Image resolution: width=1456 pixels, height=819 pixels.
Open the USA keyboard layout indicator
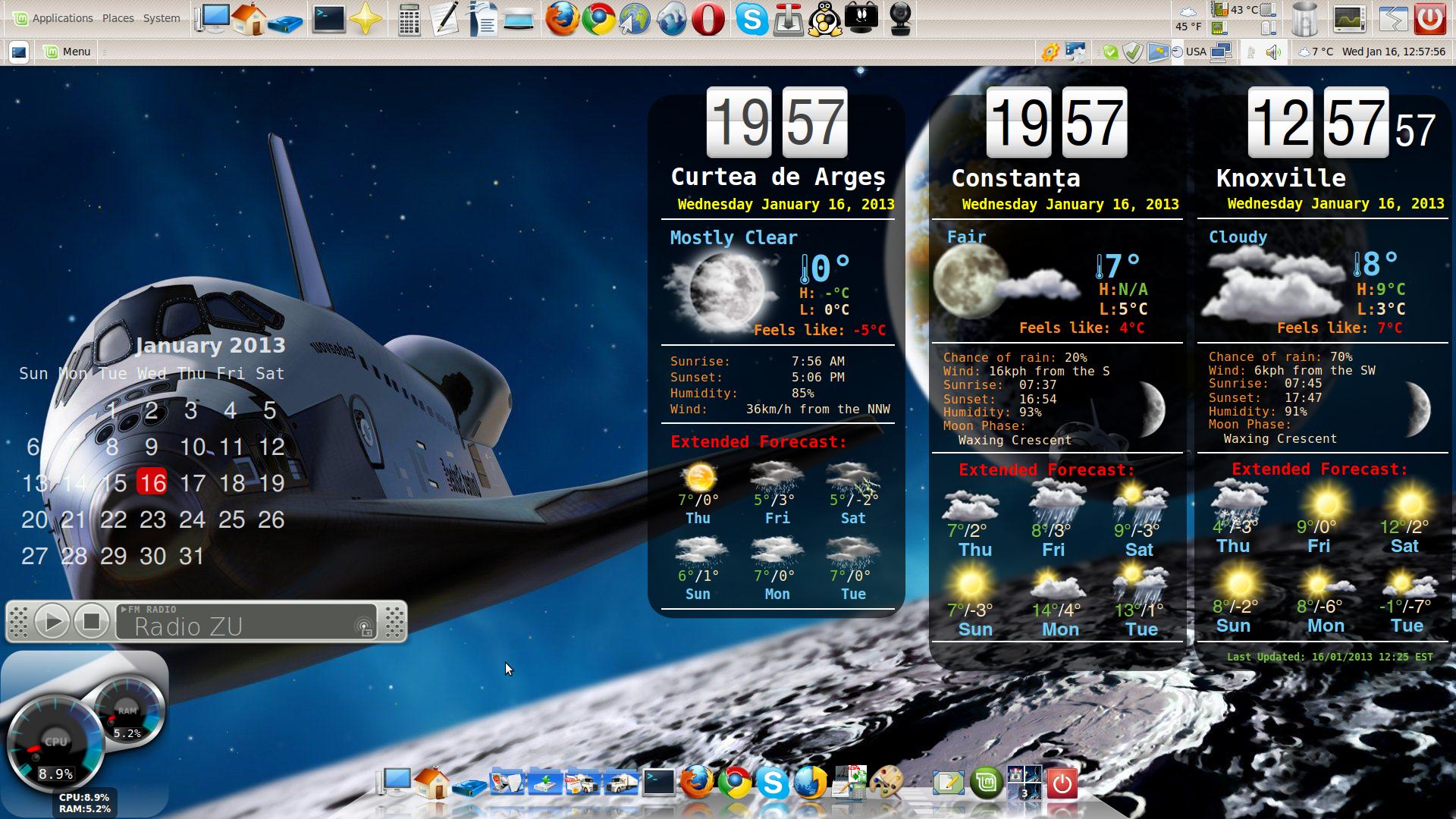[1196, 52]
